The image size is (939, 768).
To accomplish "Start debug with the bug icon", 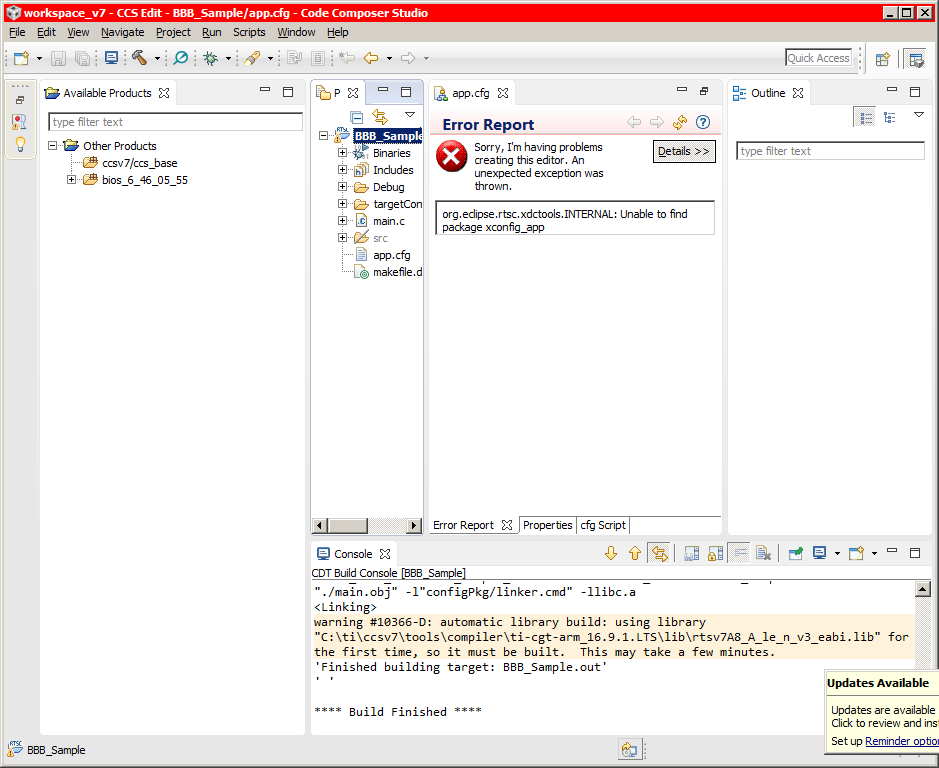I will pos(210,58).
